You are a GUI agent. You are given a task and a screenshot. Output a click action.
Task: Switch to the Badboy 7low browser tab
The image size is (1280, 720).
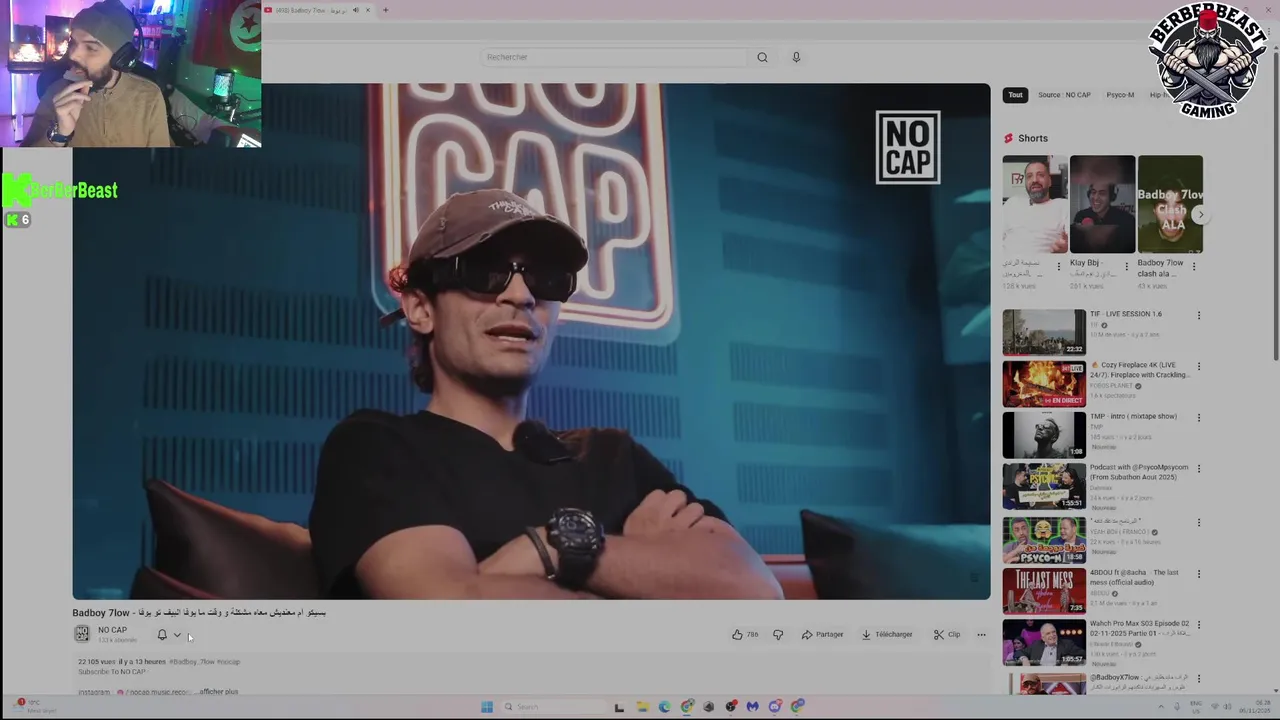(310, 10)
